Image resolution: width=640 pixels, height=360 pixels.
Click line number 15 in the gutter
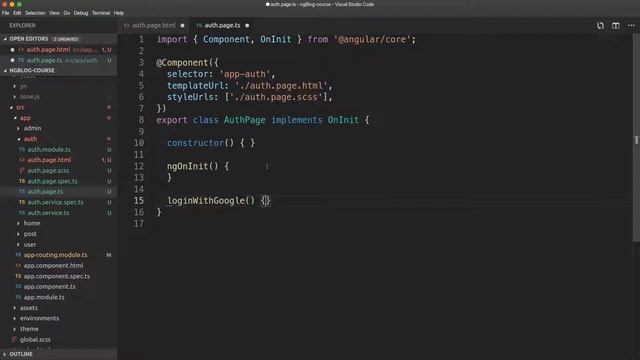tap(139, 201)
